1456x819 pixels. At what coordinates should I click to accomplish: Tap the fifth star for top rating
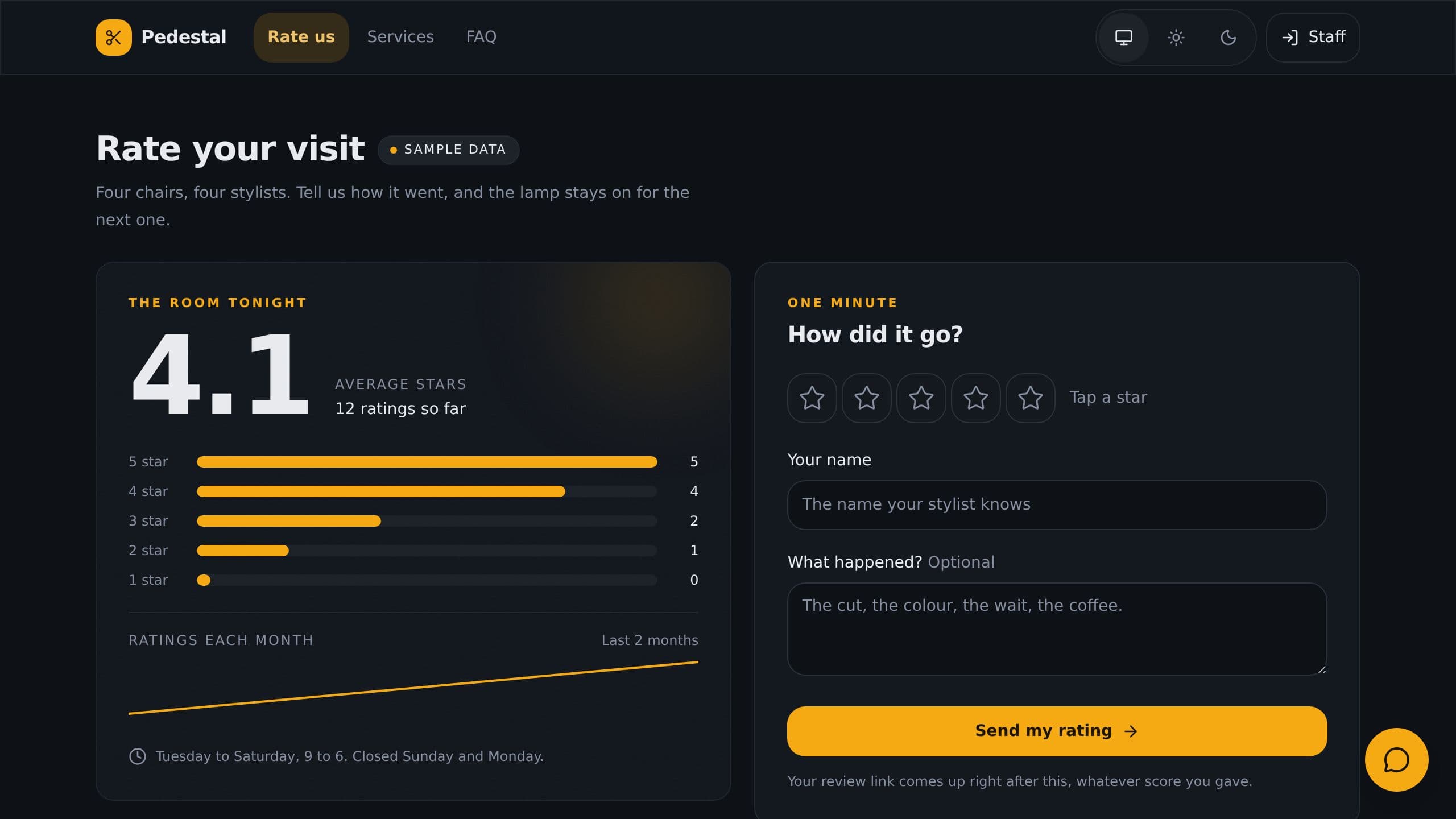(1030, 398)
